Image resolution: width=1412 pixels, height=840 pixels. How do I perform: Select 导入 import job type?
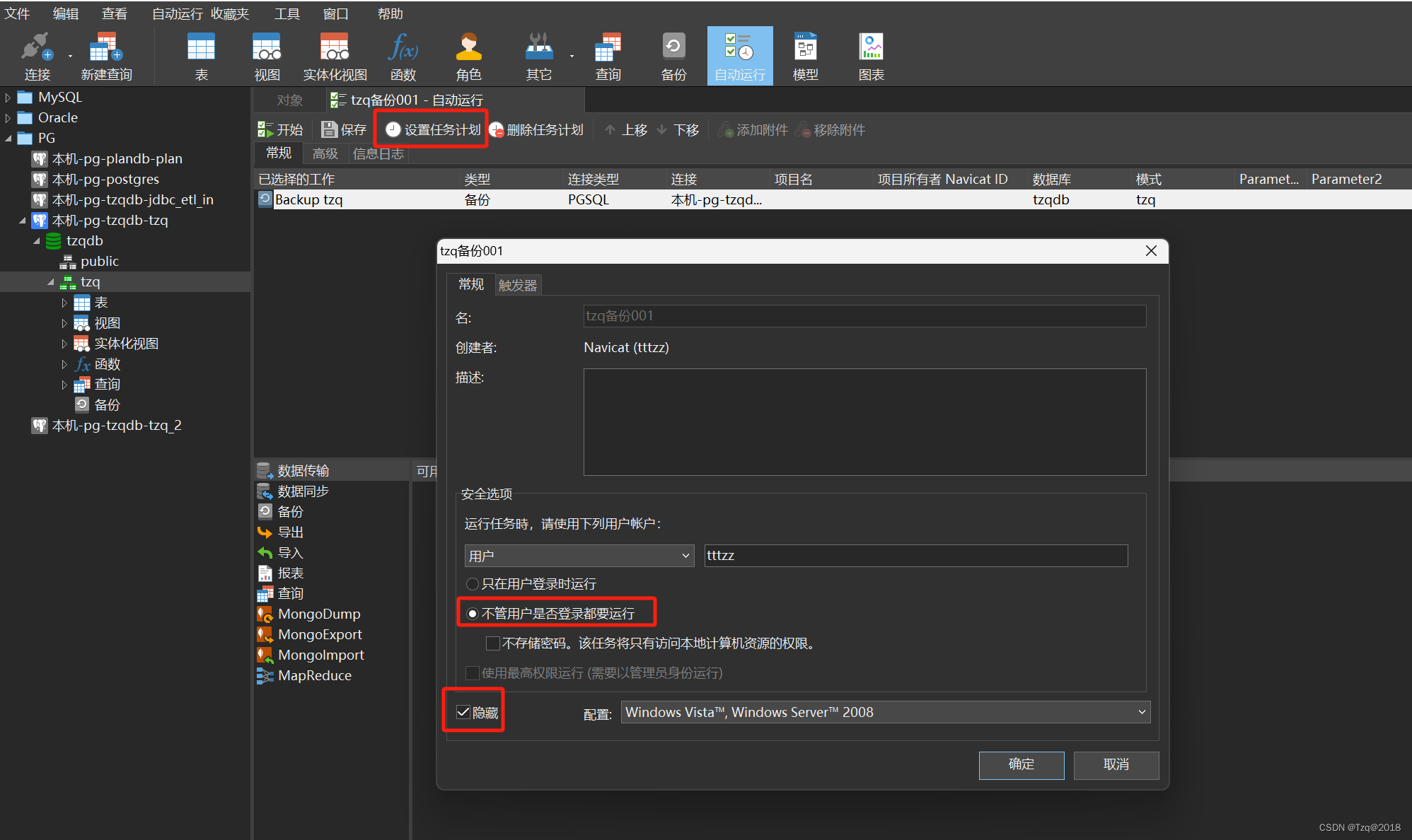pyautogui.click(x=290, y=553)
